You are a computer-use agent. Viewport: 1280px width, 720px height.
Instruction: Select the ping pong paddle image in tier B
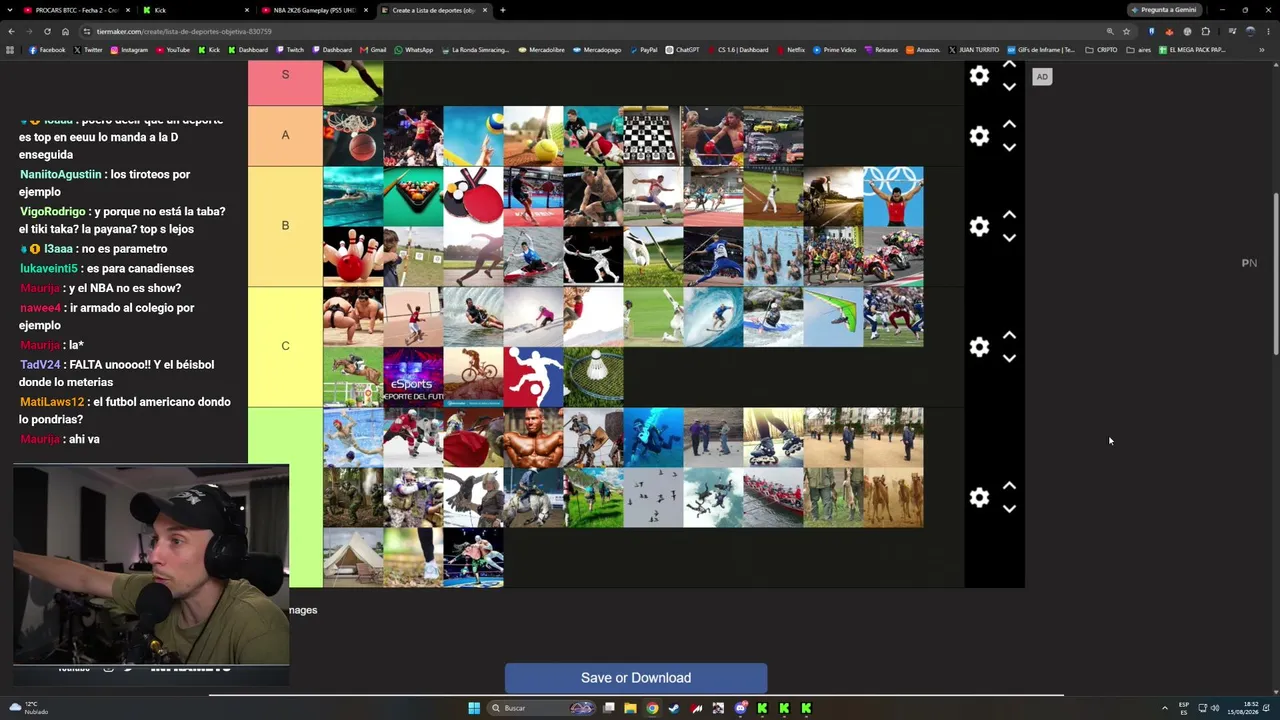pos(473,196)
